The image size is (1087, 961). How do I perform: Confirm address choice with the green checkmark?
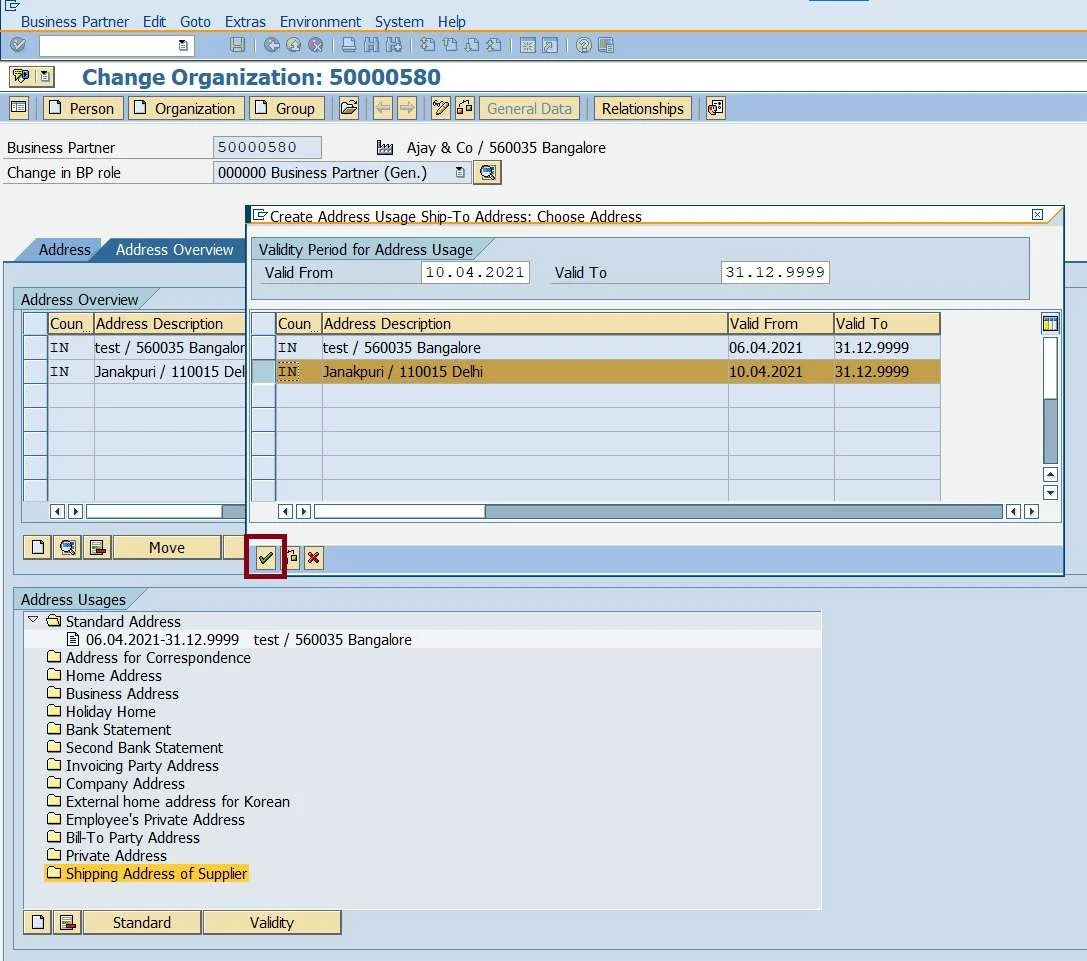click(x=265, y=559)
